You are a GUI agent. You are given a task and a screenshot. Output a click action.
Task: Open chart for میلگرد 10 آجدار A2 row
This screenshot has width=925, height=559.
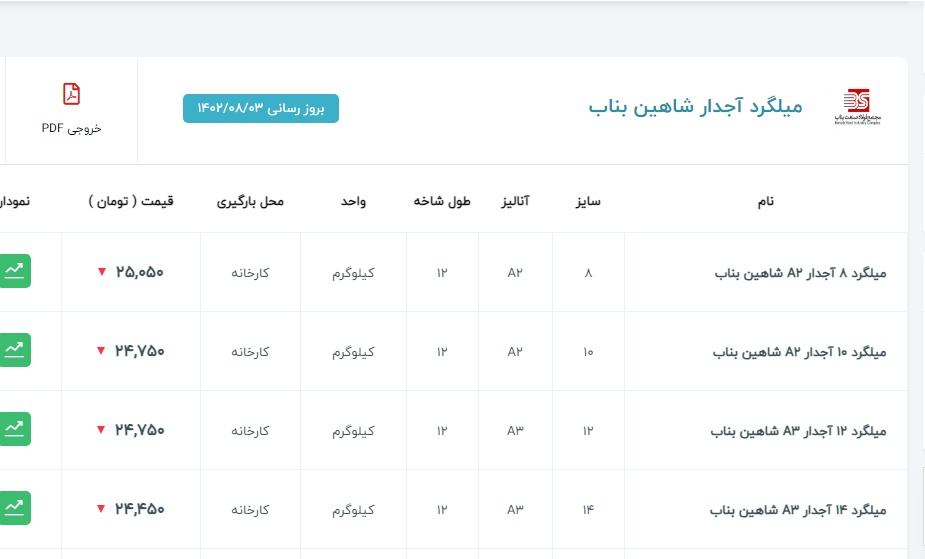(15, 350)
